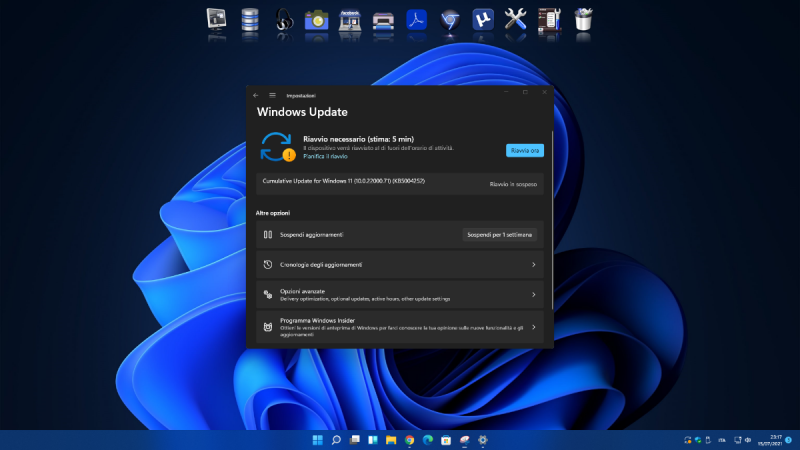The image size is (800, 450).
Task: Open the Settings hamburger navigation menu
Action: 272,95
